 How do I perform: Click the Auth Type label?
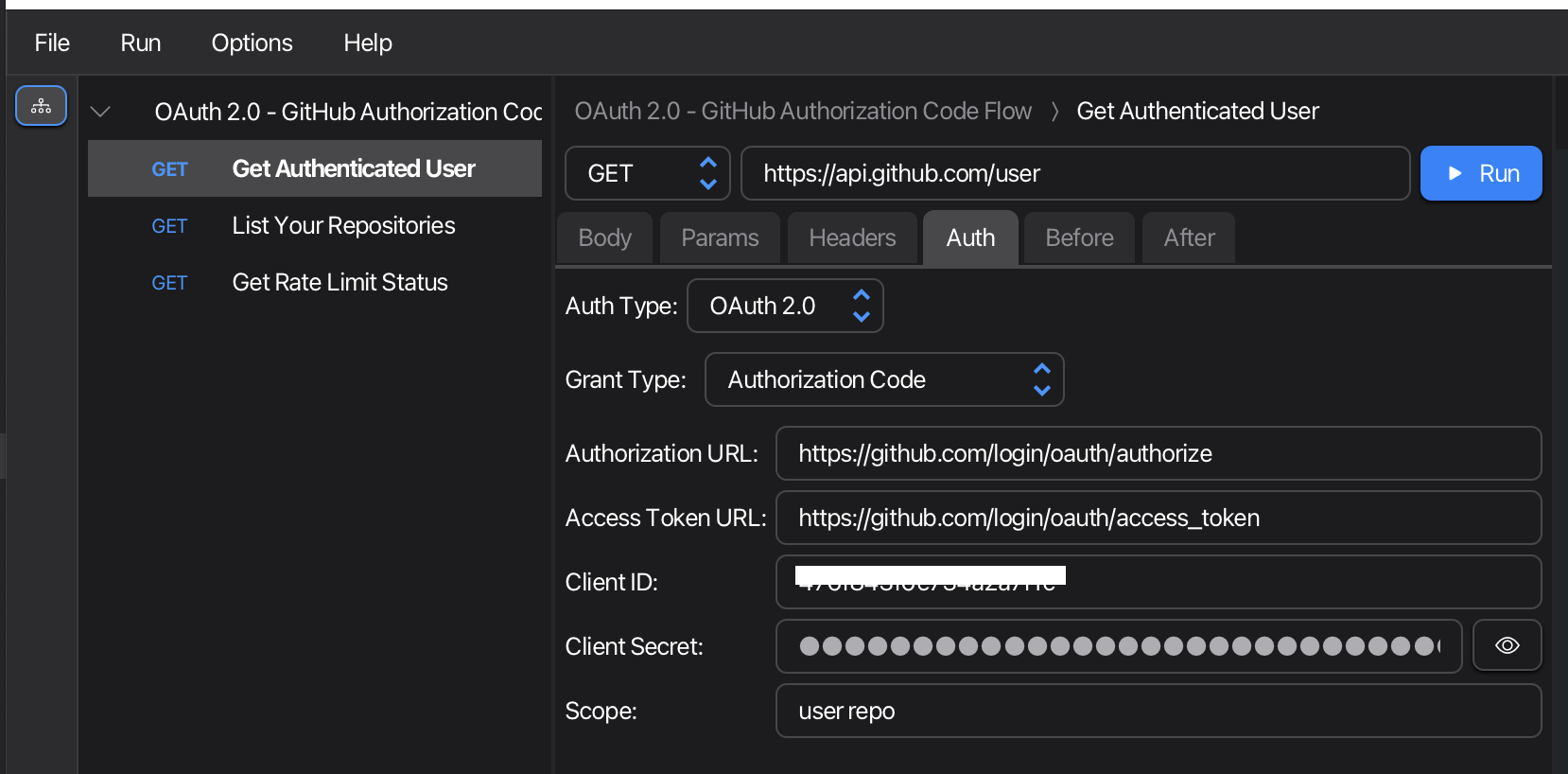click(621, 306)
